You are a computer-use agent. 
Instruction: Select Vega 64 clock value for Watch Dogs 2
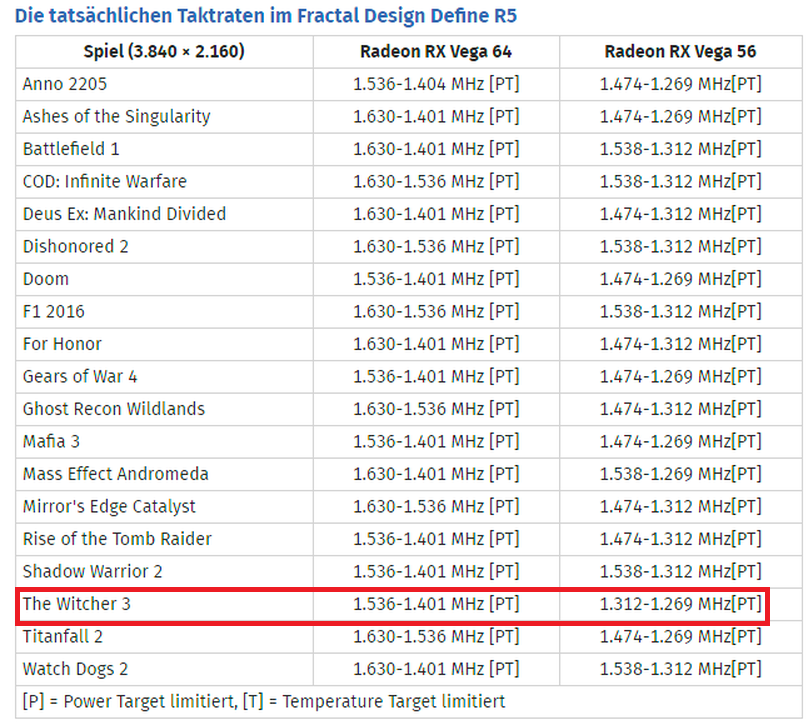pyautogui.click(x=436, y=668)
